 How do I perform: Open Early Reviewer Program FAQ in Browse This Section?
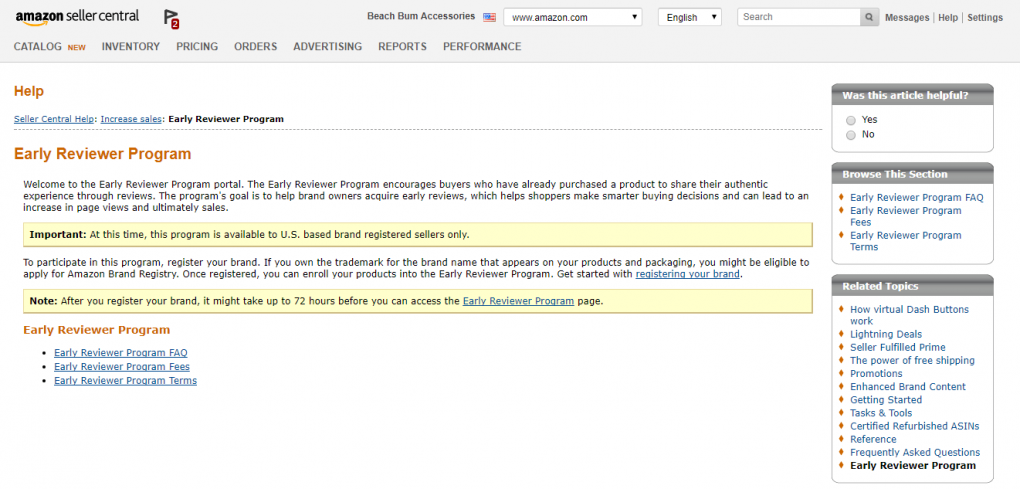[917, 198]
